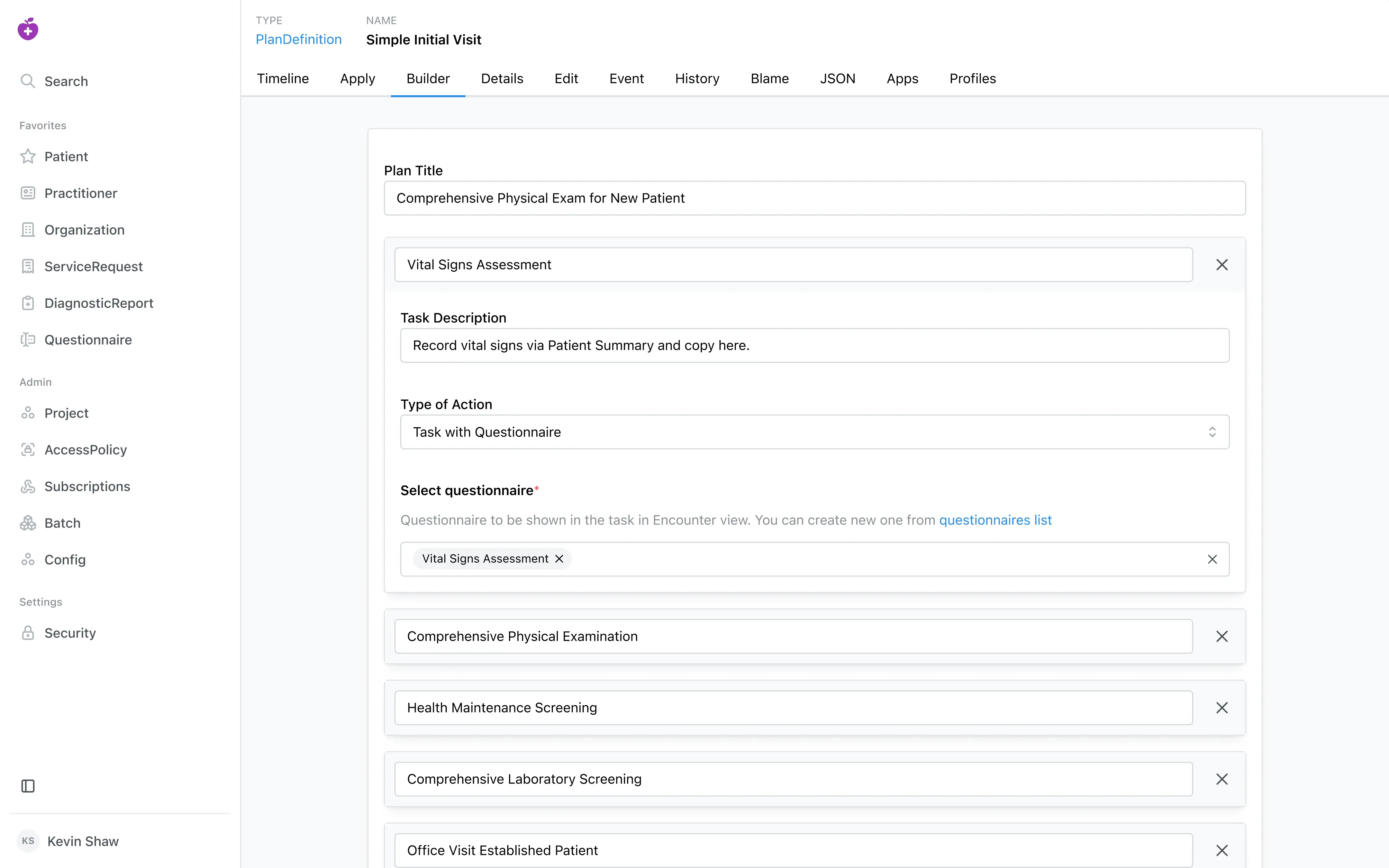Click the Batch cubes icon
1389x868 pixels.
click(x=28, y=523)
